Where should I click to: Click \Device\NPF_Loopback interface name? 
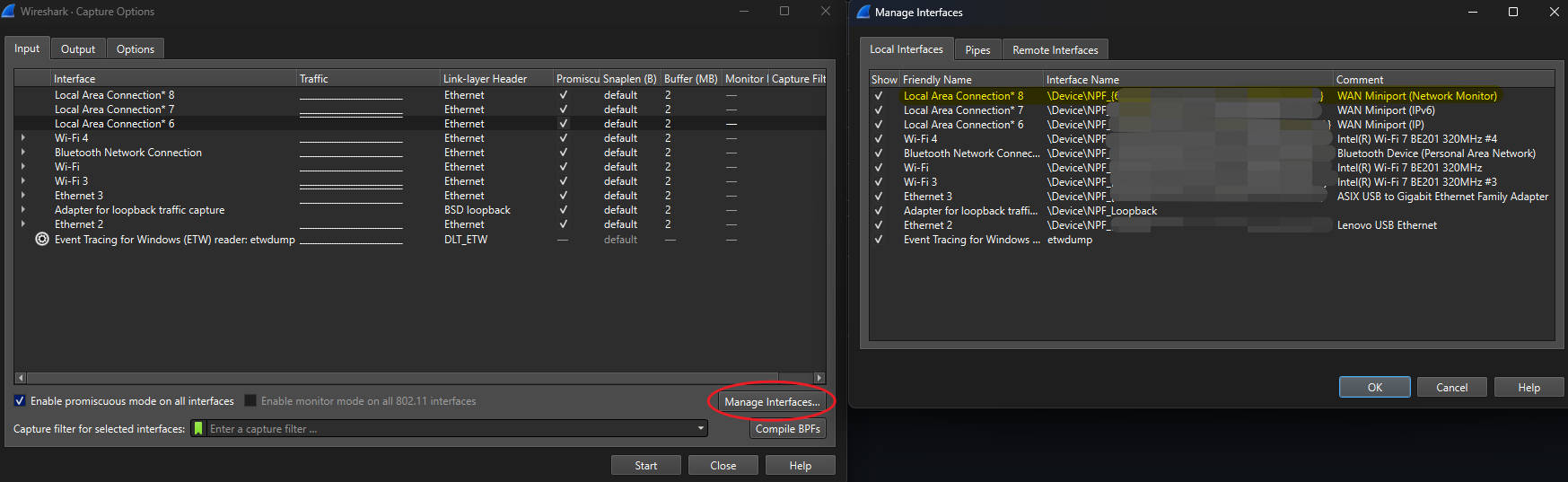pos(1102,211)
